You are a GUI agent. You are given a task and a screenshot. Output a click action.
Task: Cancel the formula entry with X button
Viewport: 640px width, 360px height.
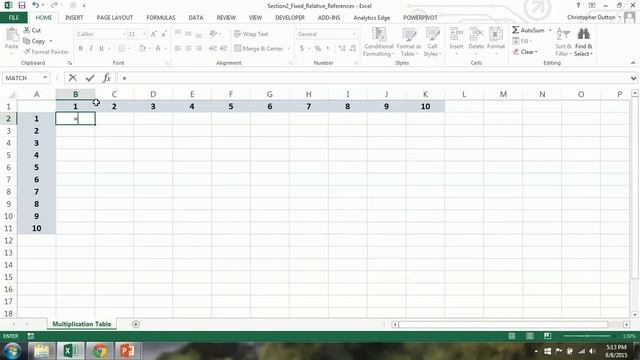(x=73, y=78)
